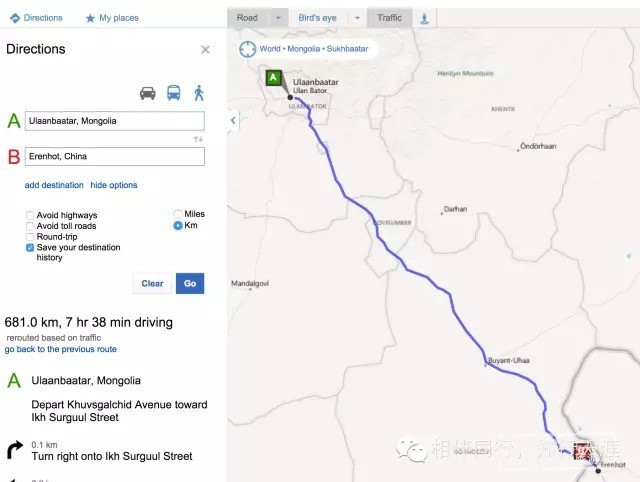Click the add destination link
Viewport: 640px width, 482px height.
click(54, 185)
